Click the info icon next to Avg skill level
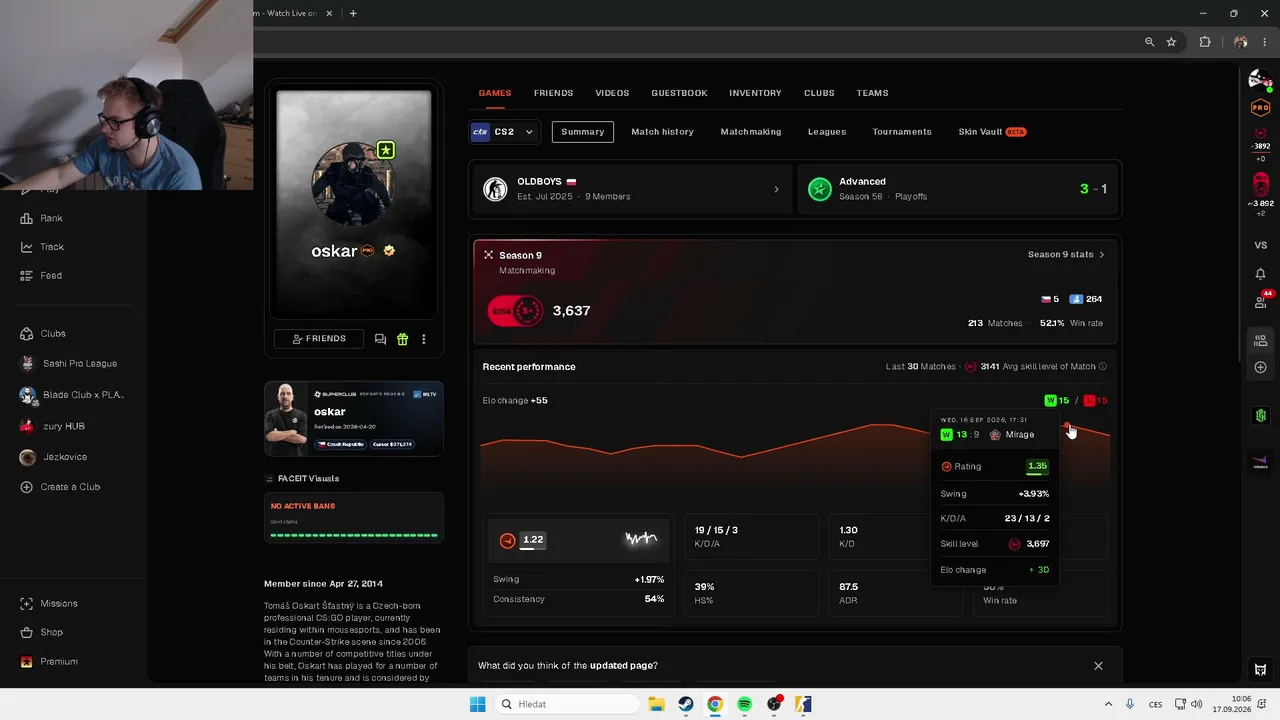 (x=1103, y=367)
